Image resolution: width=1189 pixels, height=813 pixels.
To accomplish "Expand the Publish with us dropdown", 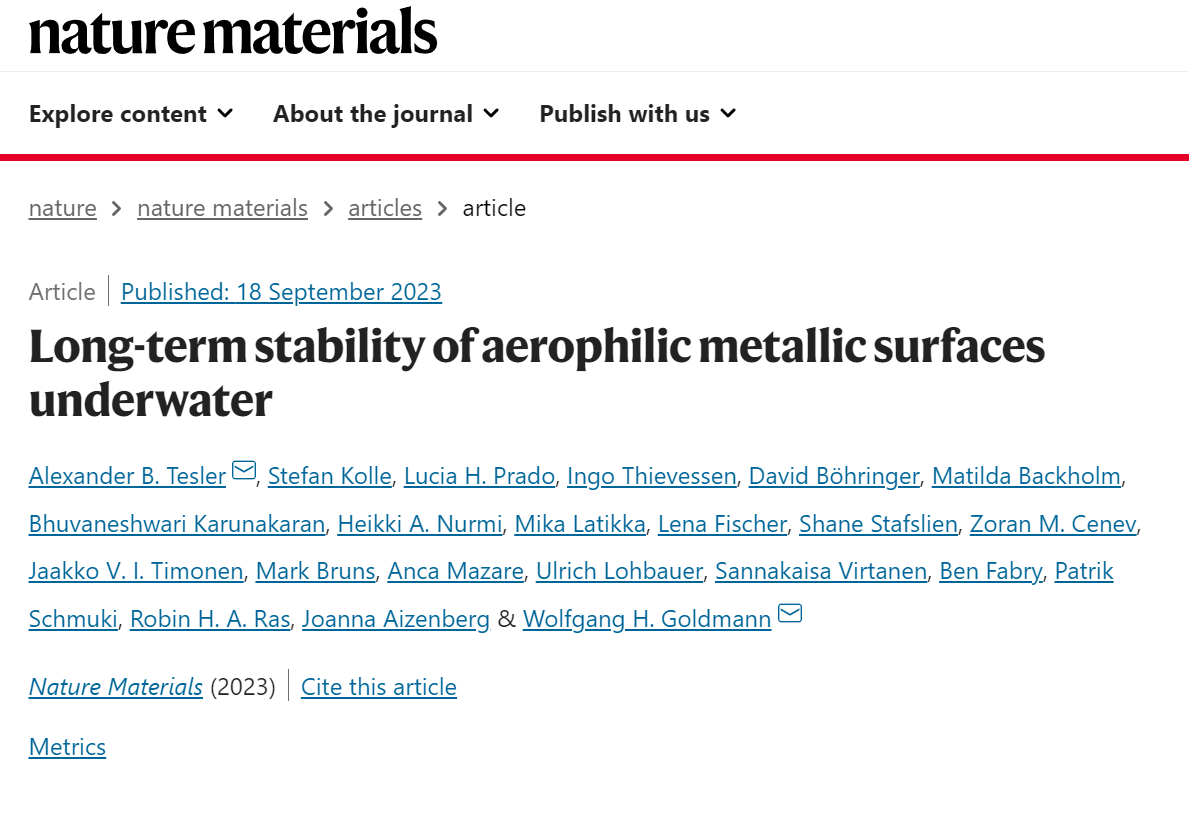I will click(638, 114).
